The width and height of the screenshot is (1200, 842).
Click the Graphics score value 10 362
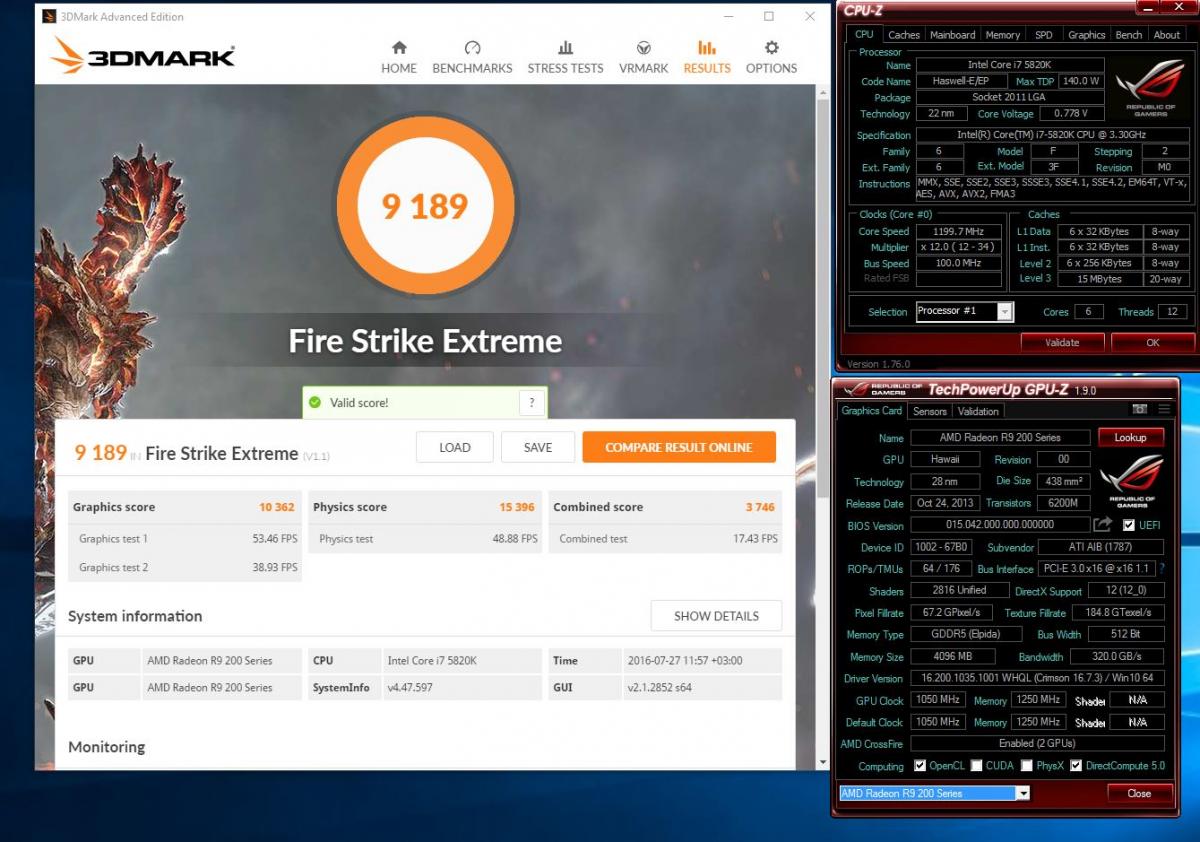[x=277, y=507]
